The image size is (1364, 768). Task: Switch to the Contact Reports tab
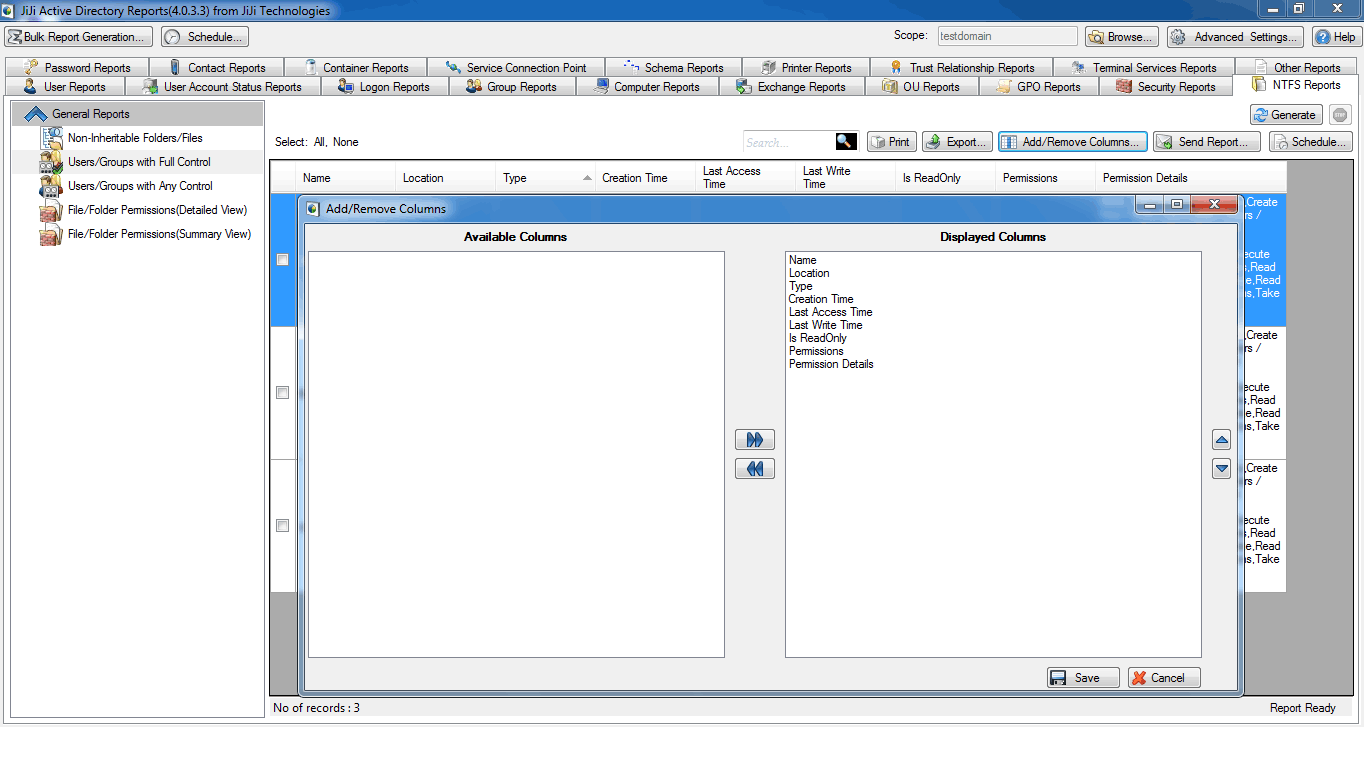coord(217,68)
